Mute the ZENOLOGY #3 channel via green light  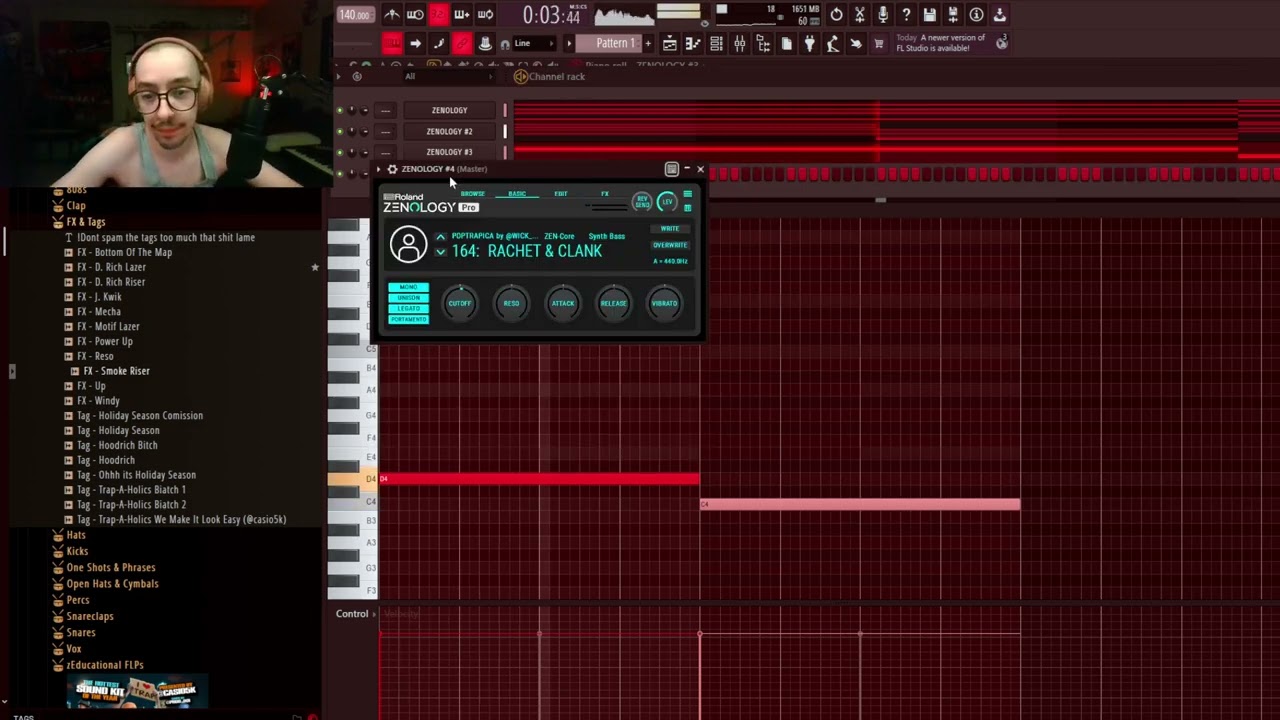pyautogui.click(x=339, y=152)
